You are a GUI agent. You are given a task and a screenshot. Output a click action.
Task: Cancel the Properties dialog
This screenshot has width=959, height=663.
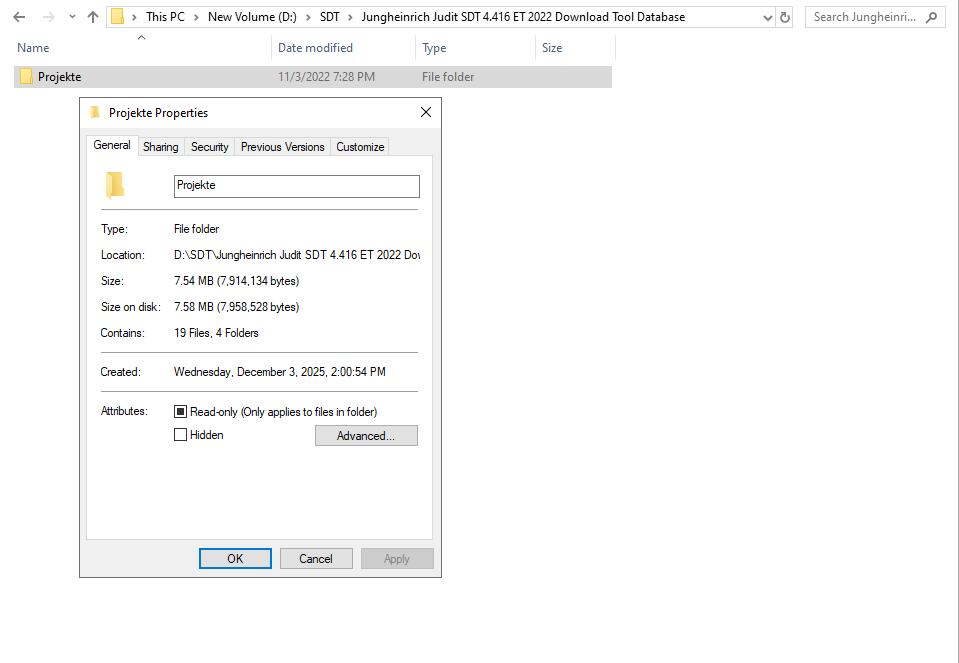point(316,558)
